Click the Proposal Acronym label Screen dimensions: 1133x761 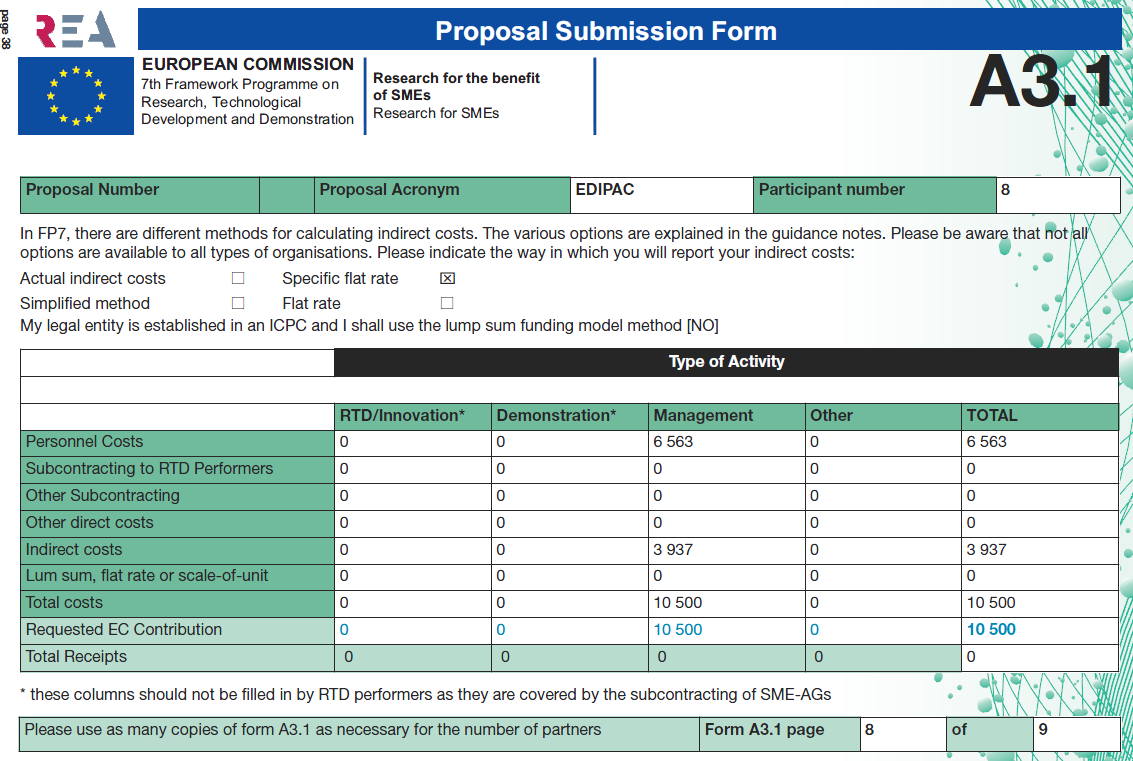pyautogui.click(x=389, y=190)
